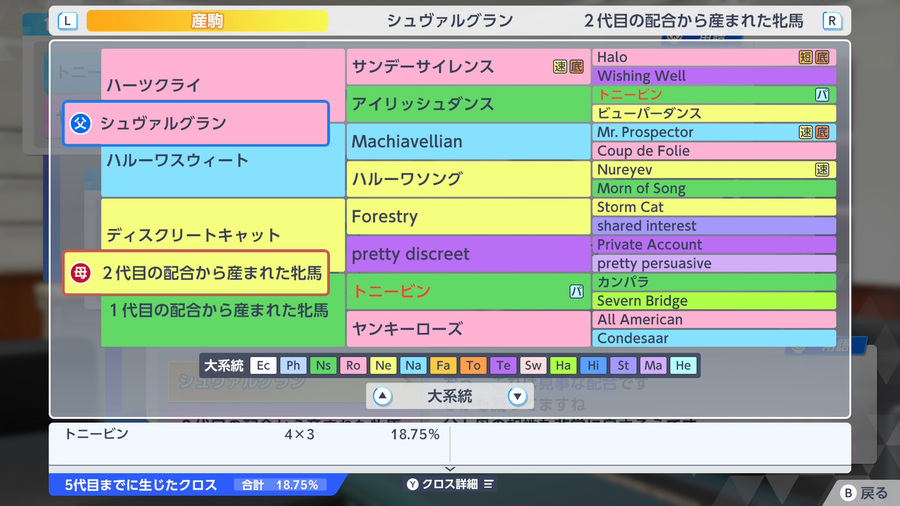Select the Mr. Prospector ancestor cell
900x506 pixels.
(714, 132)
